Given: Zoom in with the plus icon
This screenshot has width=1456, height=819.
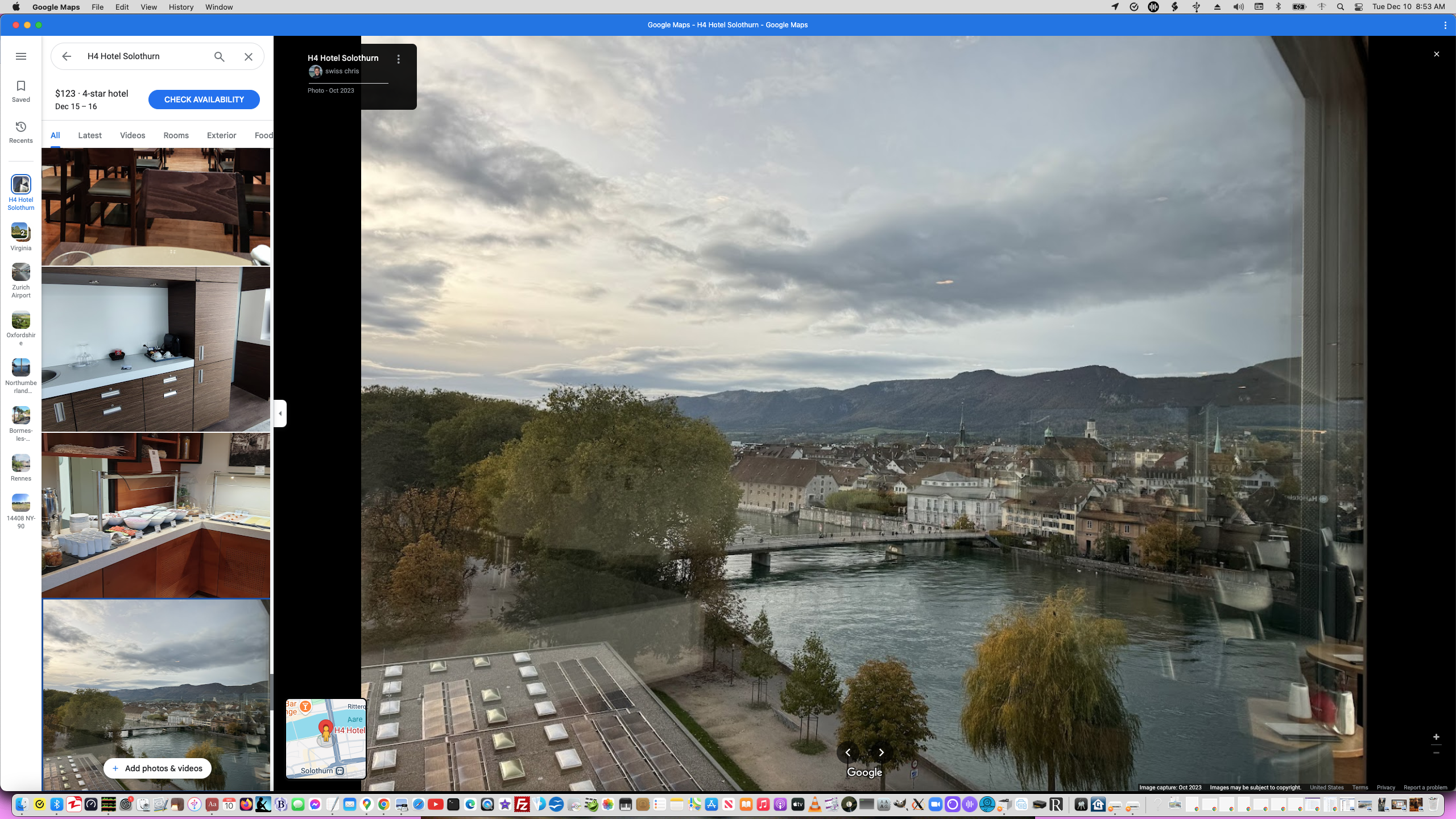Looking at the screenshot, I should pyautogui.click(x=1436, y=737).
